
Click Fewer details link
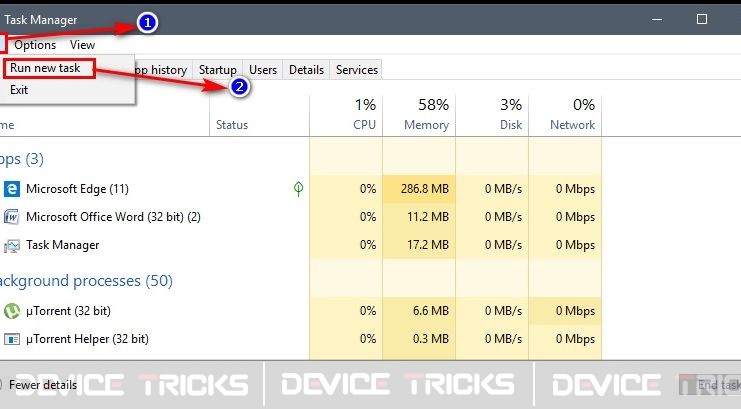click(x=43, y=385)
